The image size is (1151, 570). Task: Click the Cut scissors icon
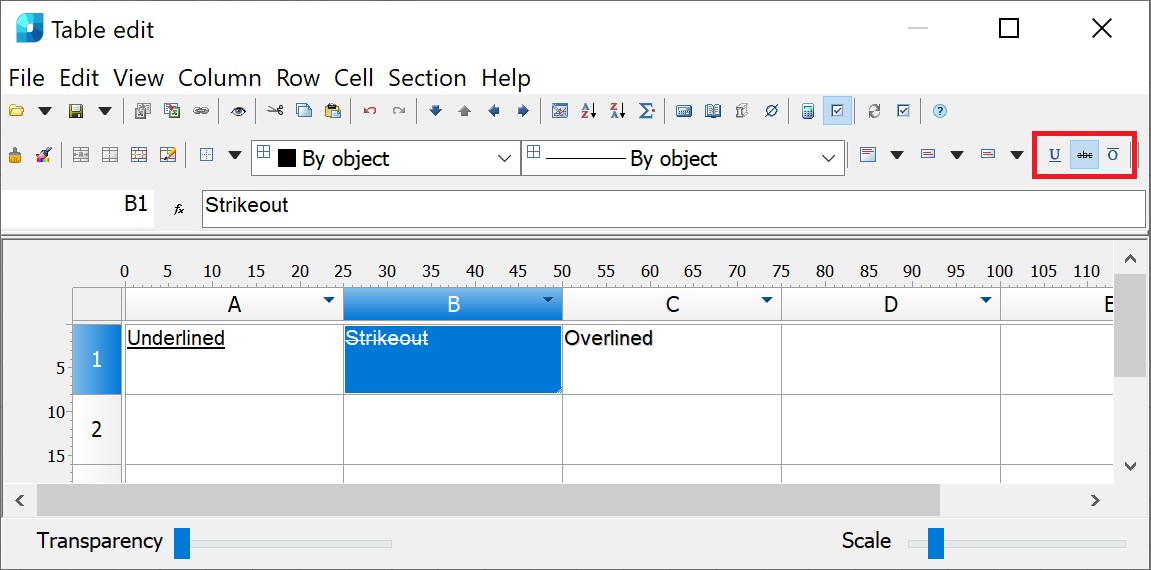[x=275, y=111]
